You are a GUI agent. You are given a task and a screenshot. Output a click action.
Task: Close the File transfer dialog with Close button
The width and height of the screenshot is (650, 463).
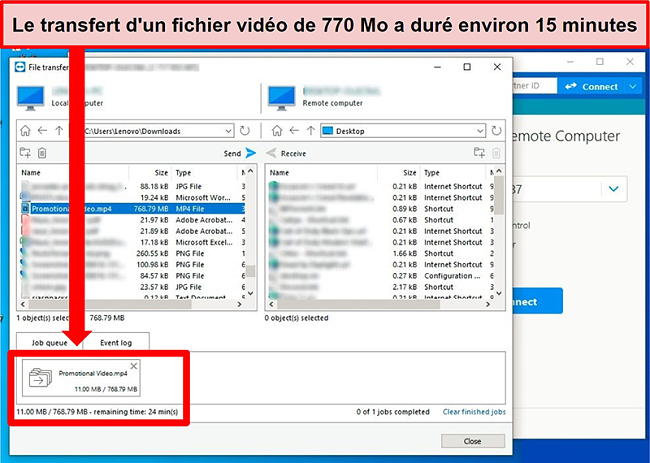pos(473,441)
